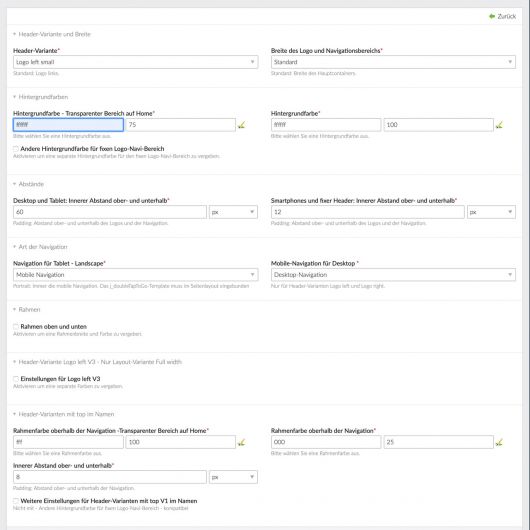This screenshot has height=530, width=530.
Task: Click the Smartphones inner spacing value field
Action: pyautogui.click(x=368, y=212)
